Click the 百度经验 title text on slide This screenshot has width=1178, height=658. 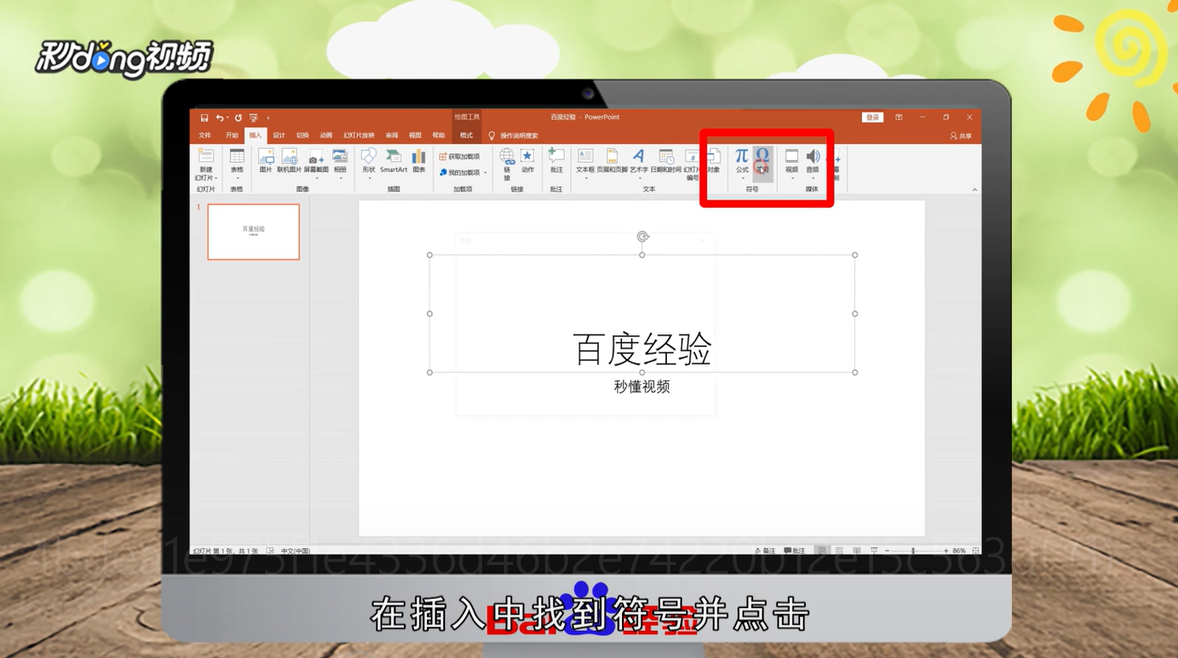[642, 349]
